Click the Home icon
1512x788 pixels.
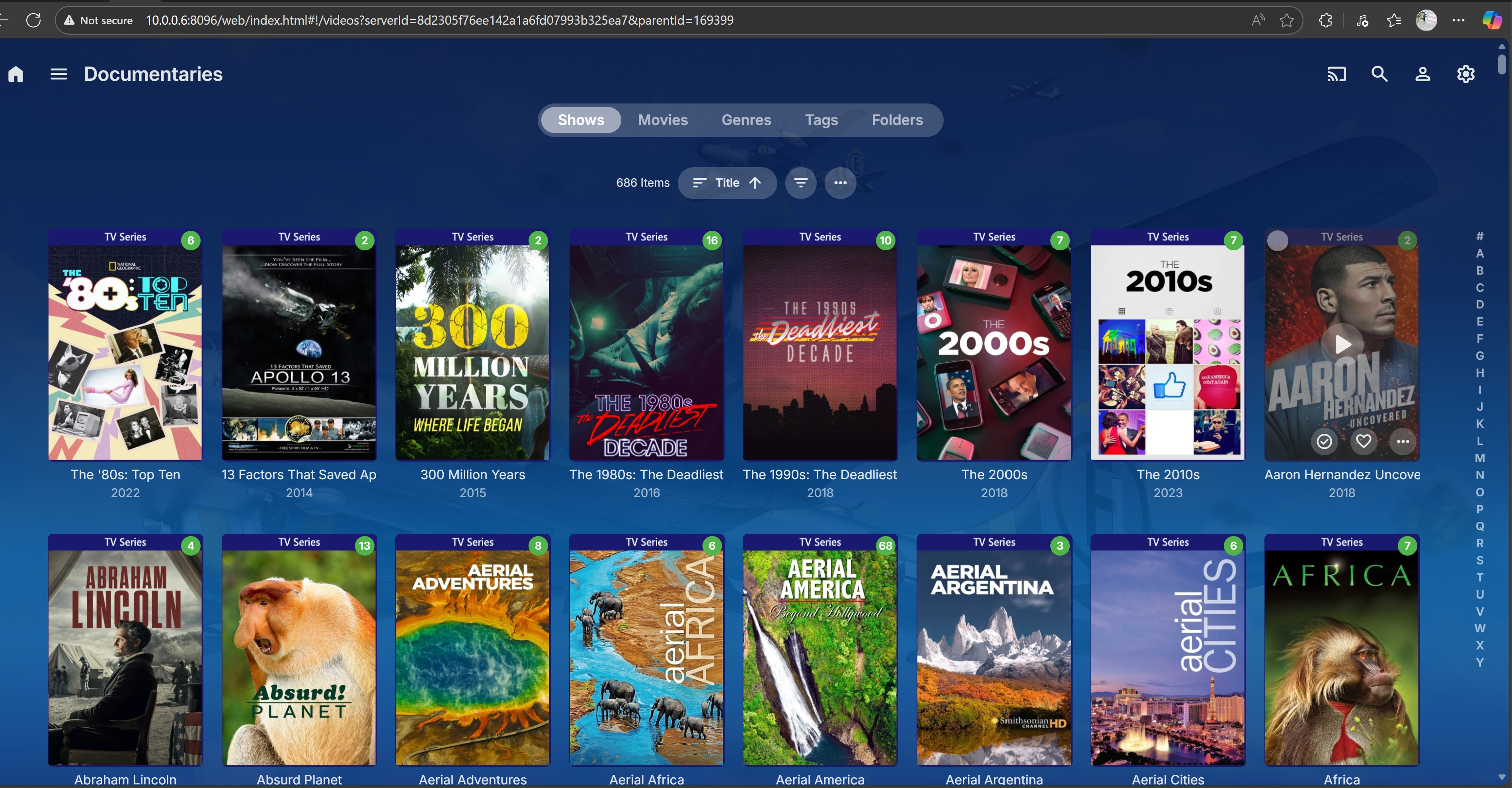coord(16,74)
